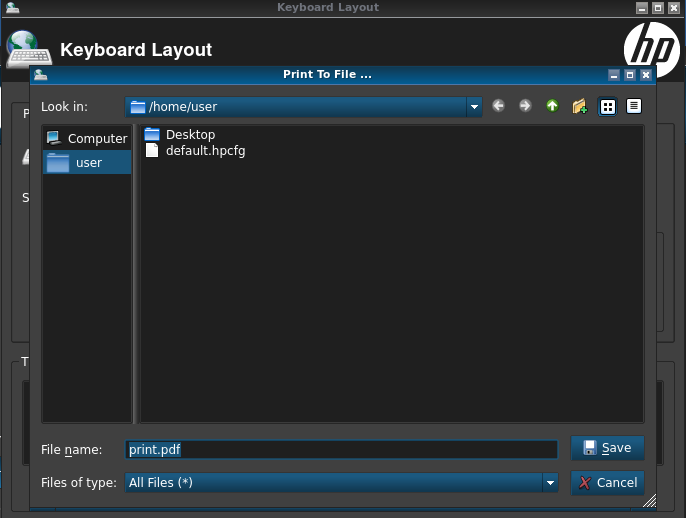Select user folder in the sidebar
Screen dimensions: 686x518
(x=87, y=162)
